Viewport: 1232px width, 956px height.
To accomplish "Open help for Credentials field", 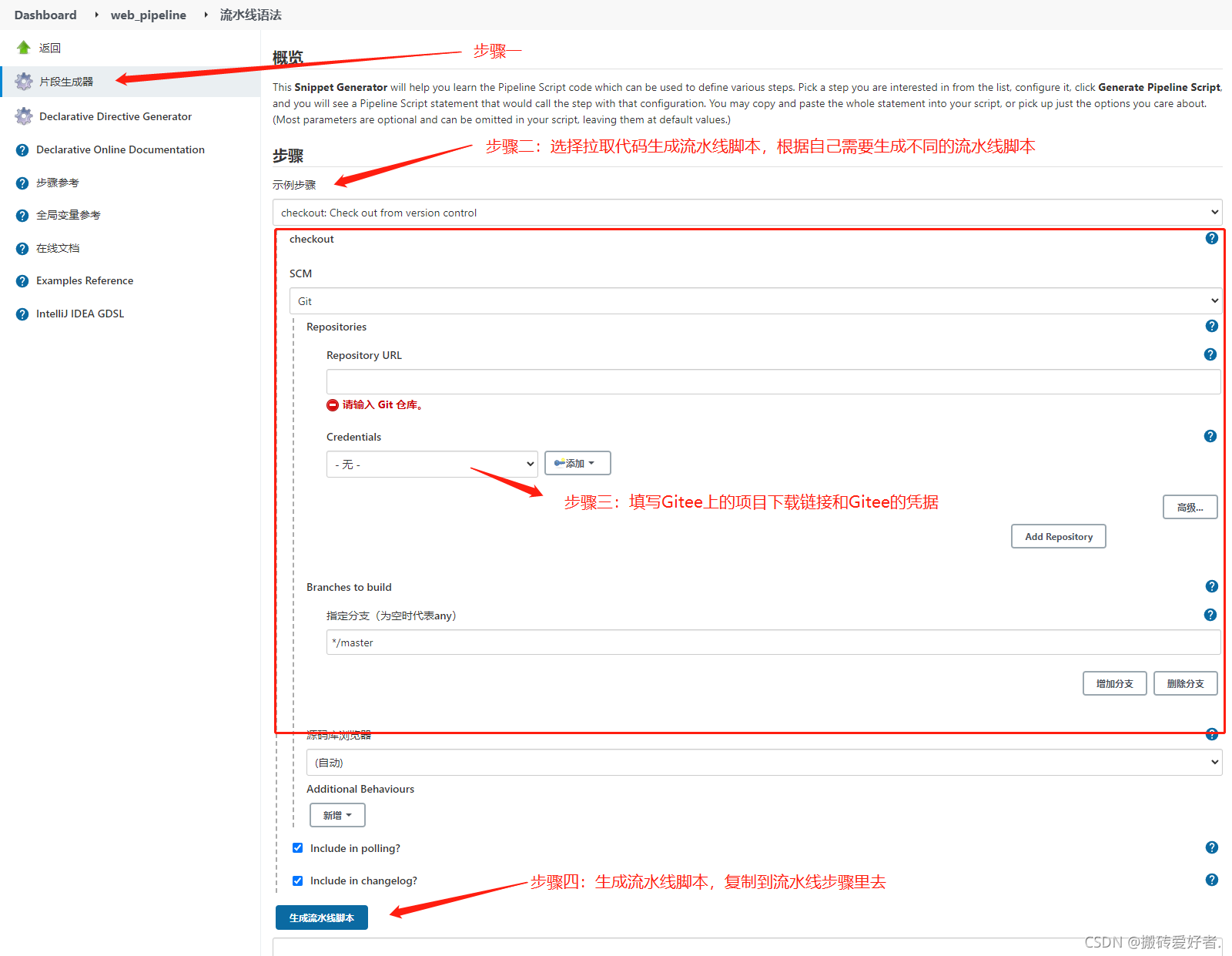I will tap(1210, 436).
